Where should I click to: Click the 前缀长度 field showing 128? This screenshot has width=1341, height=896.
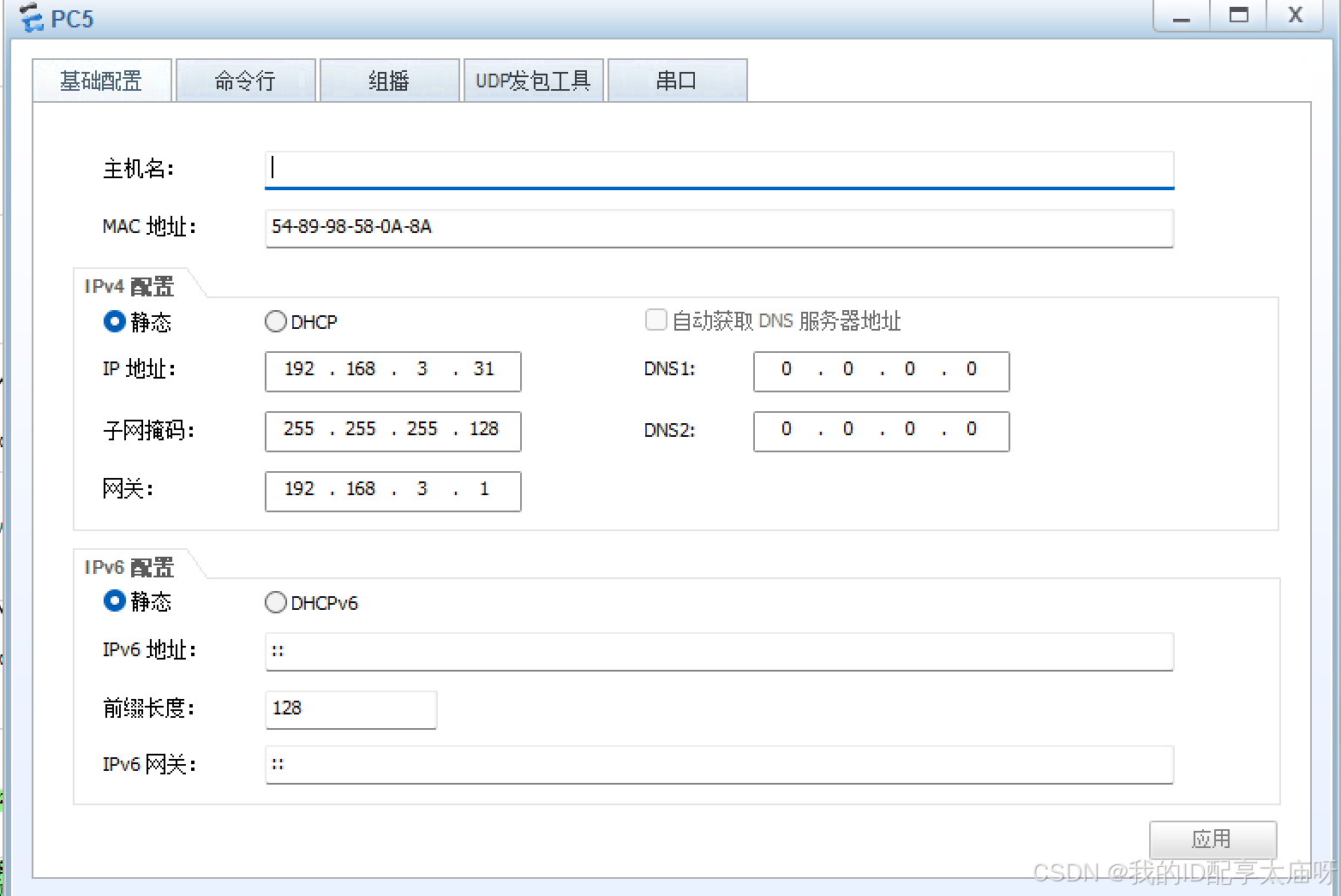(x=351, y=709)
